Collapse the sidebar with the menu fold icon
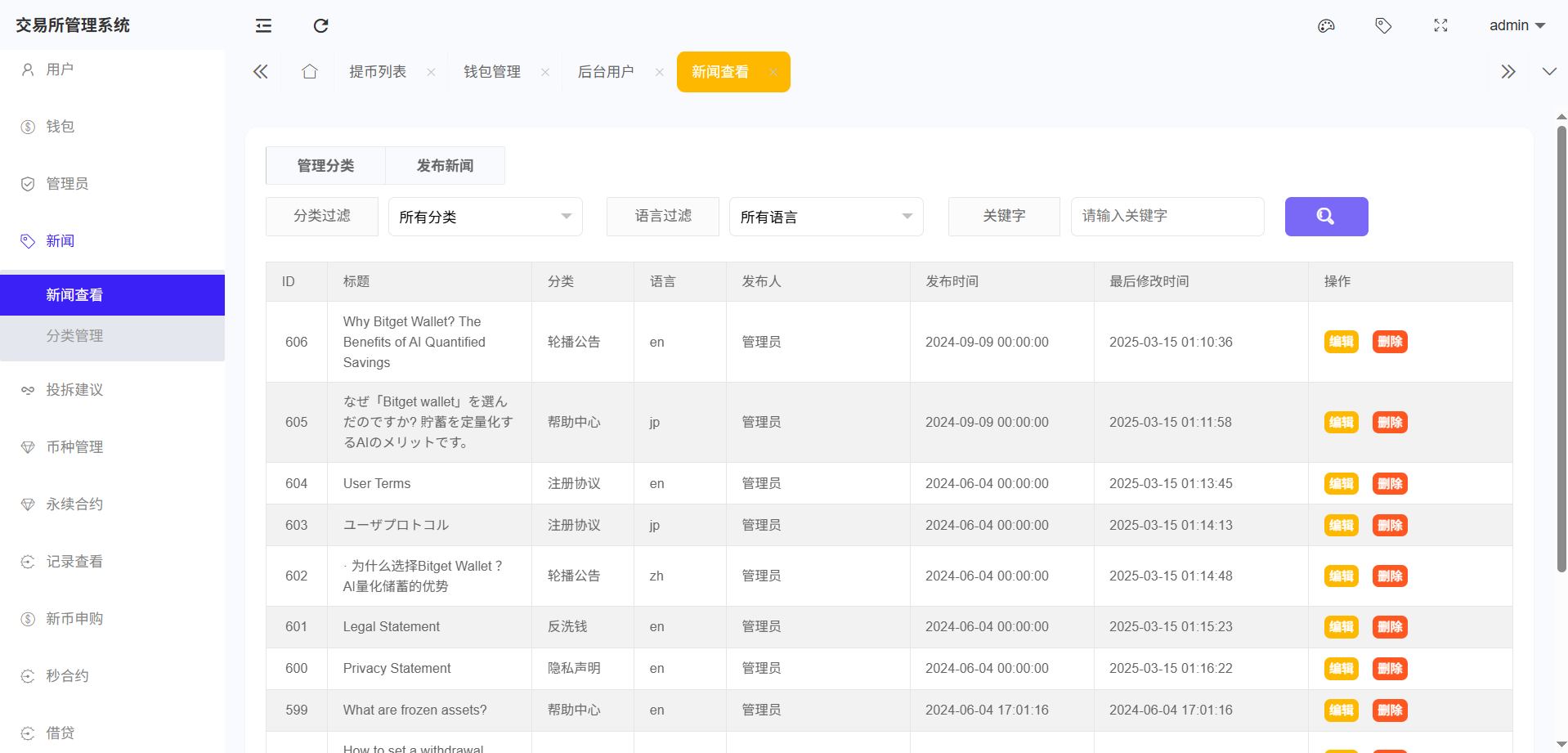 pos(263,25)
